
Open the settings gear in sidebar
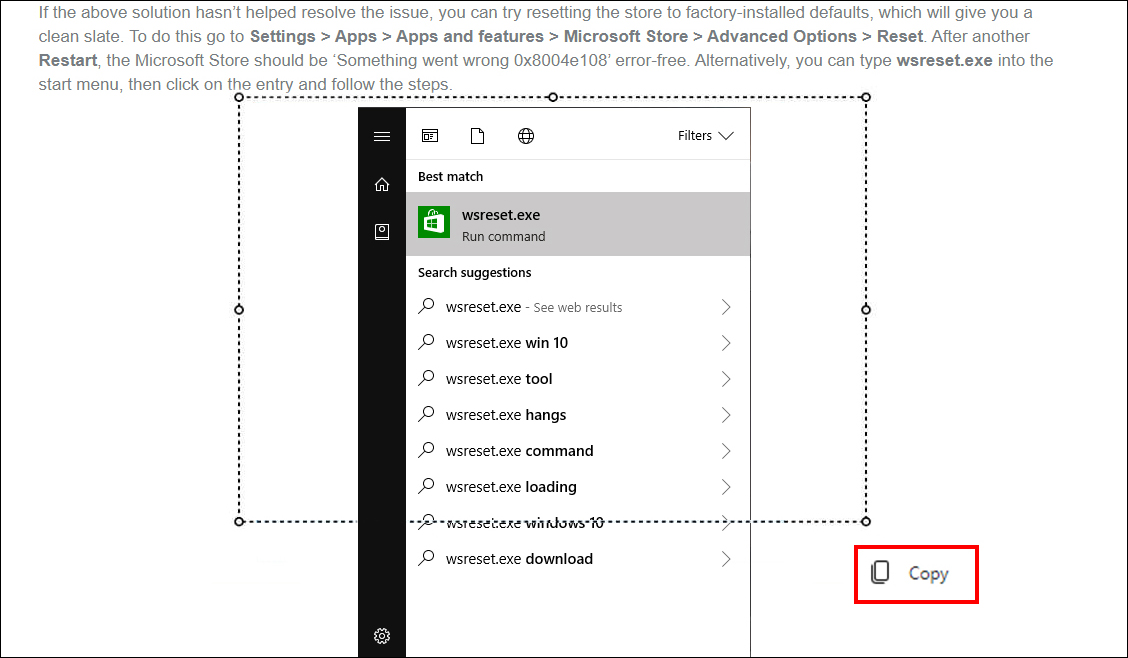382,636
